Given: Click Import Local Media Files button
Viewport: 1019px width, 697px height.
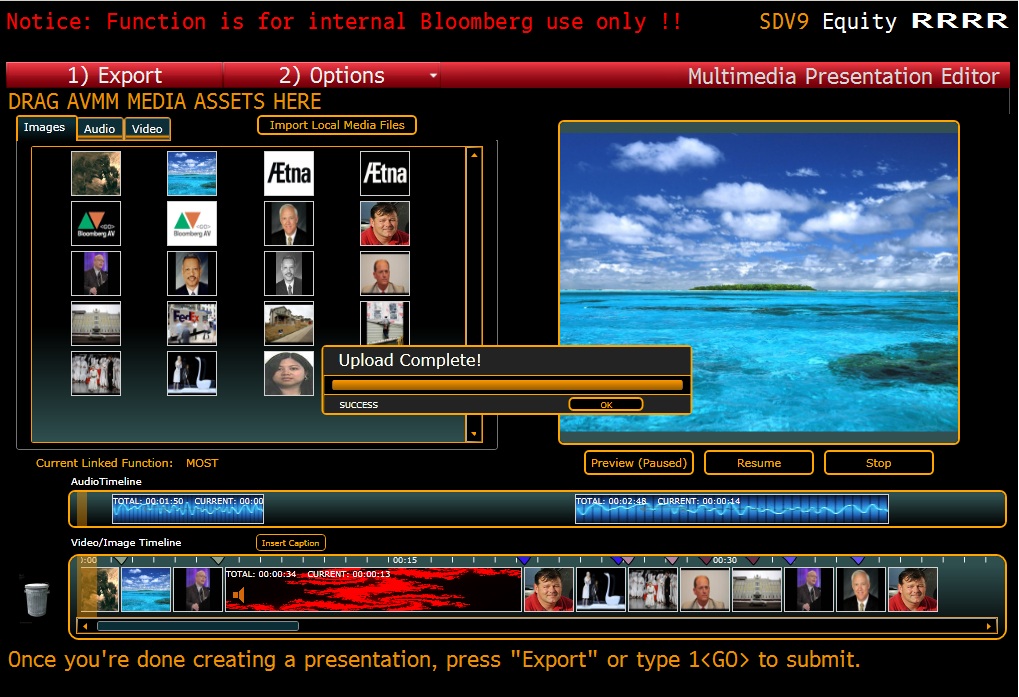Looking at the screenshot, I should point(337,125).
